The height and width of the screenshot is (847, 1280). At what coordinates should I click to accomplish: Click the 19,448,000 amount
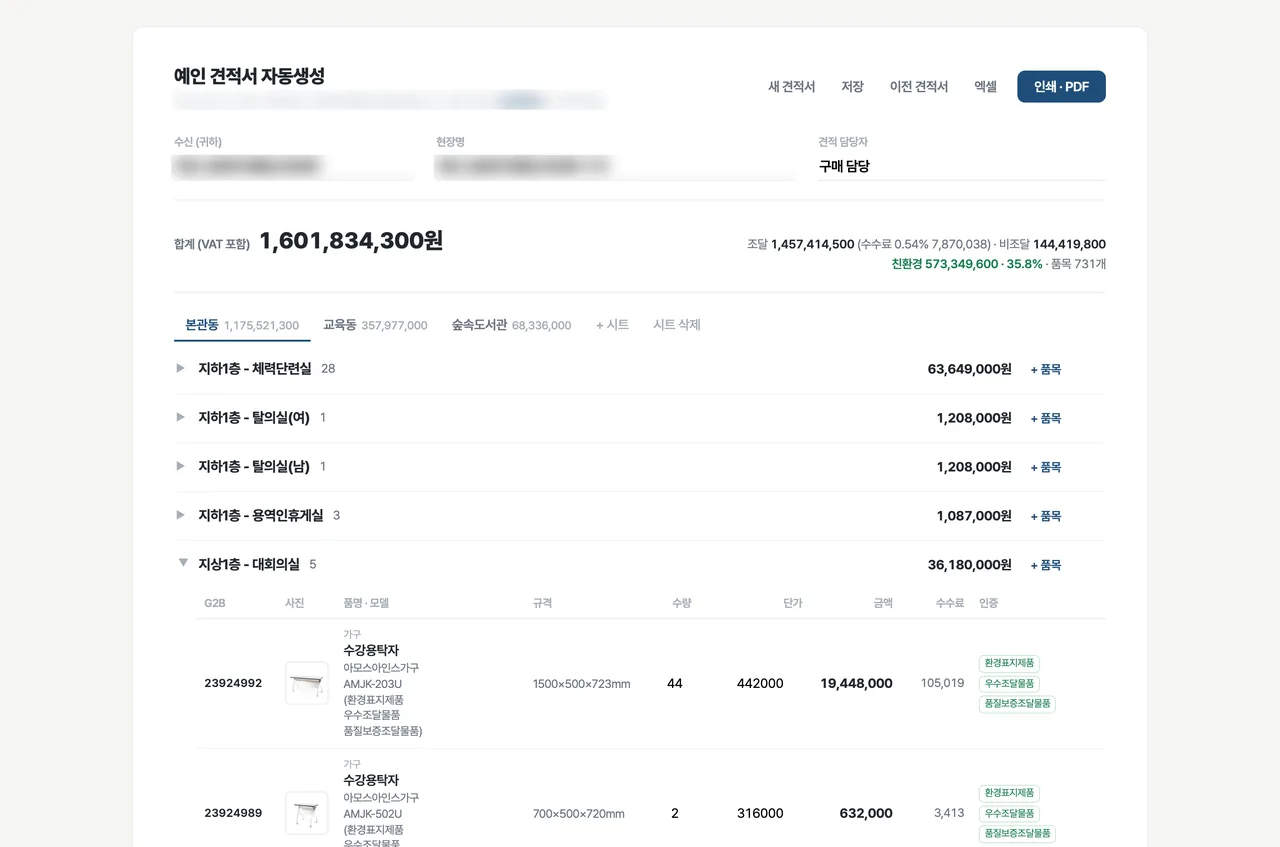(x=856, y=683)
